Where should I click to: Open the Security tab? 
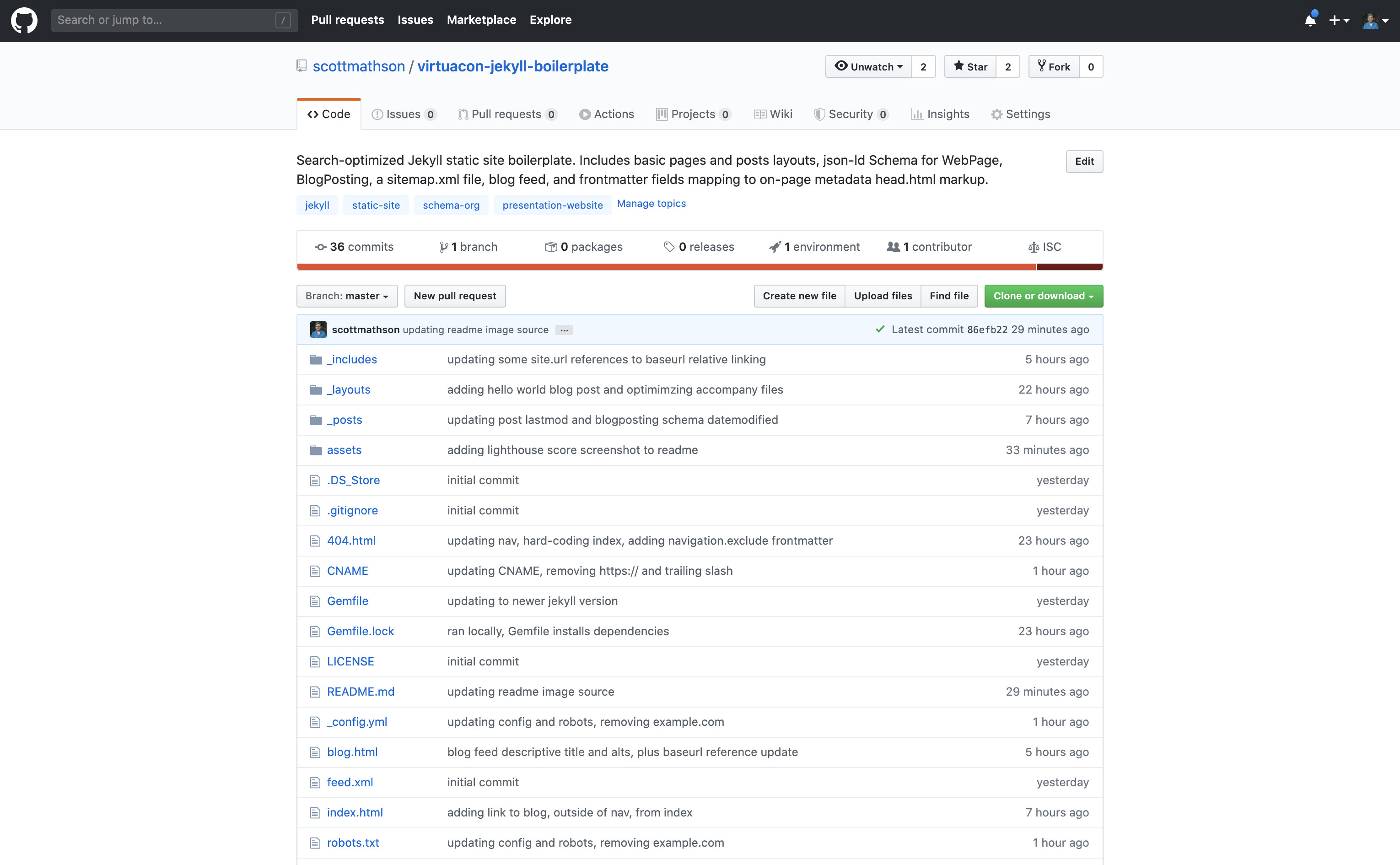[x=851, y=114]
